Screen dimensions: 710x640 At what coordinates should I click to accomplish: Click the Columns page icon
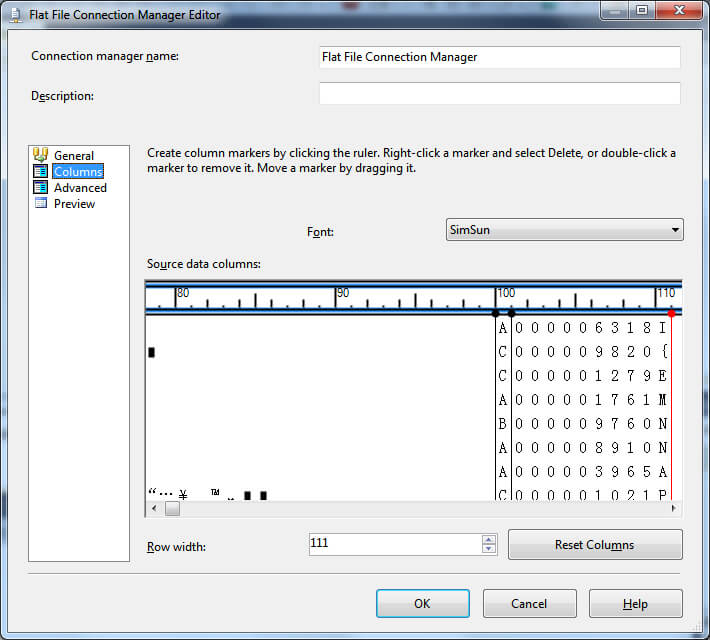[40, 171]
